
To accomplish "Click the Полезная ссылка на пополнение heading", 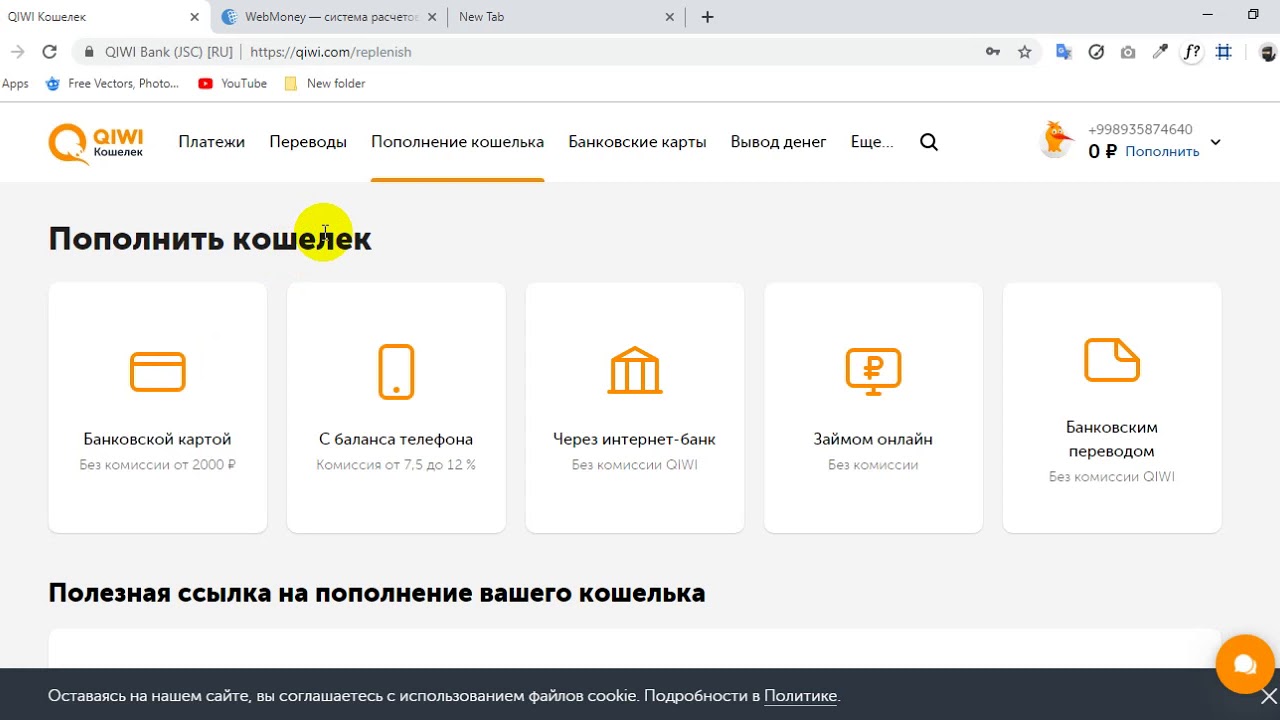I will point(377,593).
